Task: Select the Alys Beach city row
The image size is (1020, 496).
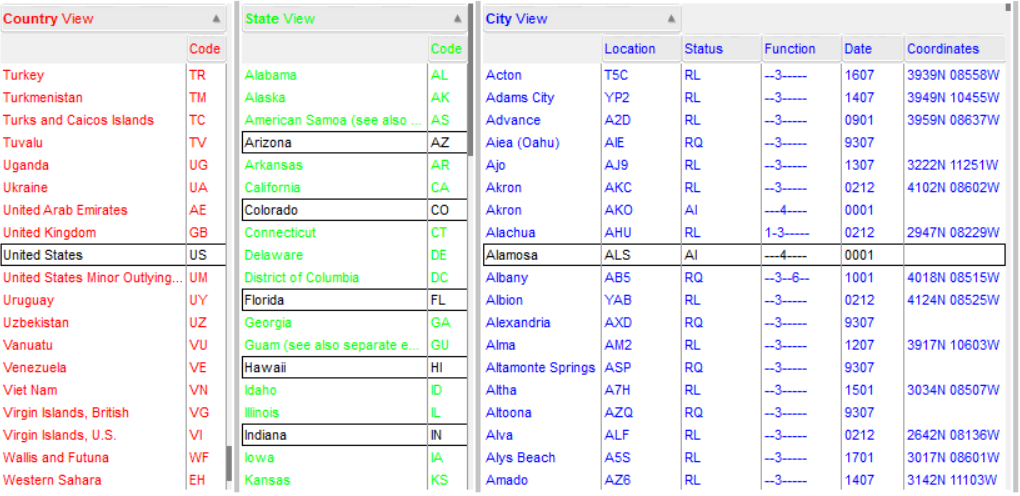Action: coord(744,458)
